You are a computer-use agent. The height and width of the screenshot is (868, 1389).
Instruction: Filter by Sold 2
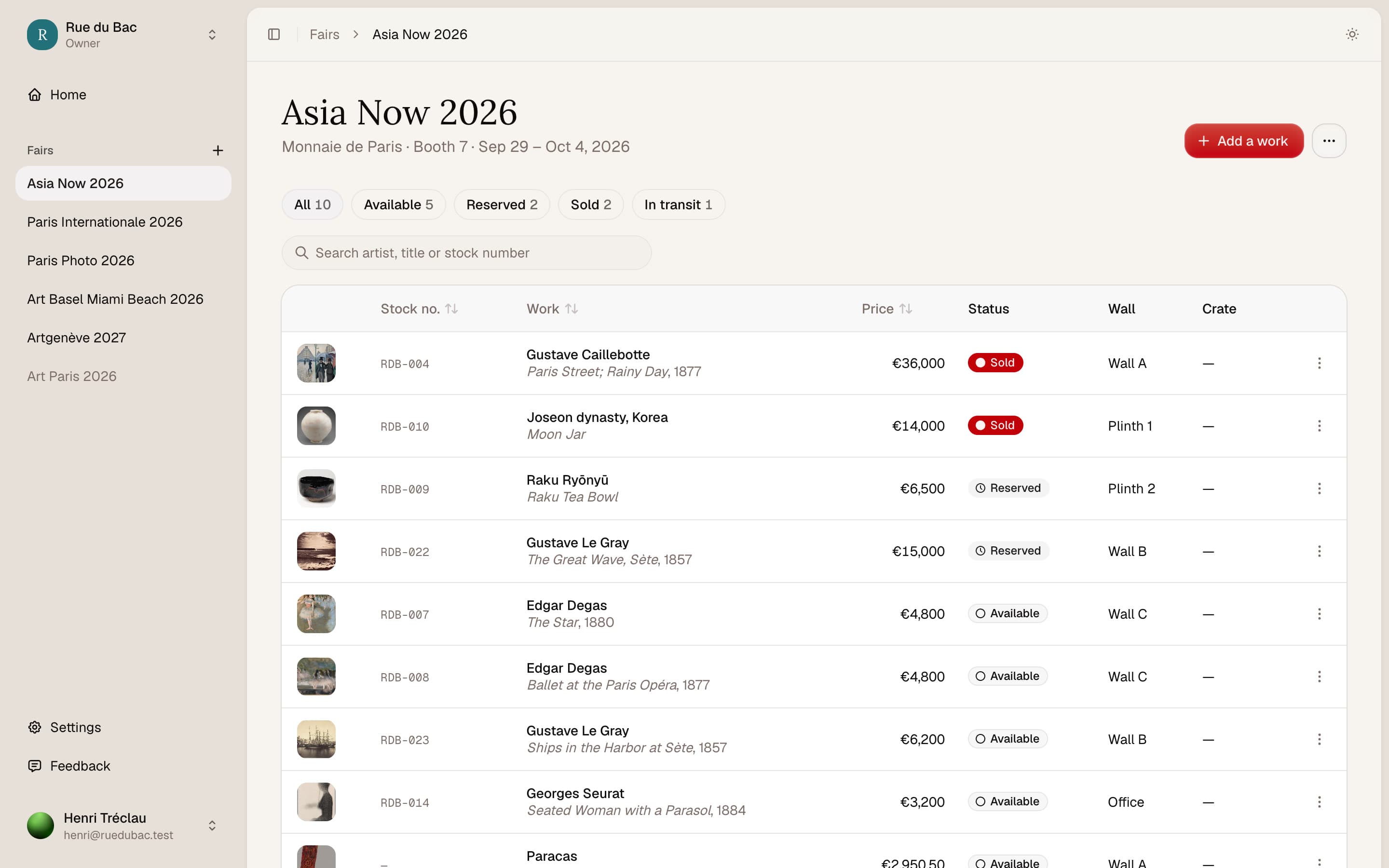tap(591, 204)
